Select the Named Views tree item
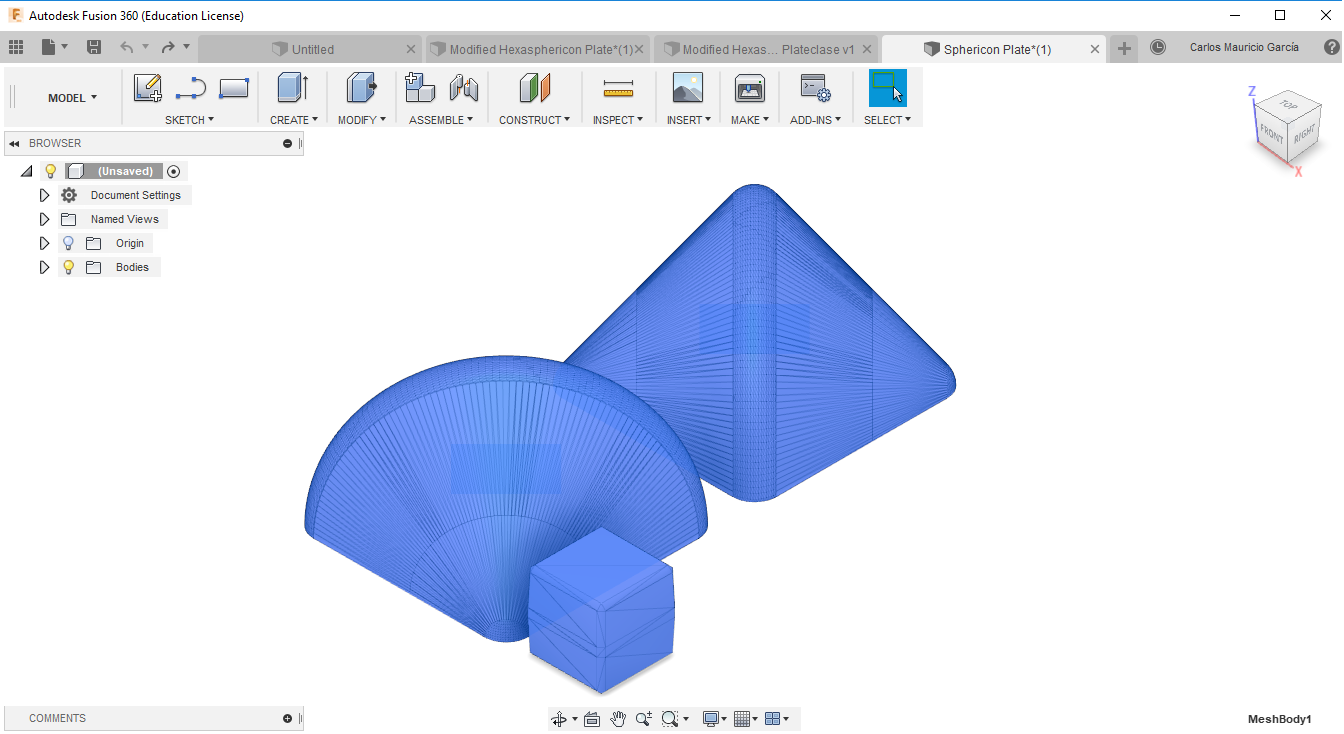Screen dimensions: 1344x734 point(125,219)
